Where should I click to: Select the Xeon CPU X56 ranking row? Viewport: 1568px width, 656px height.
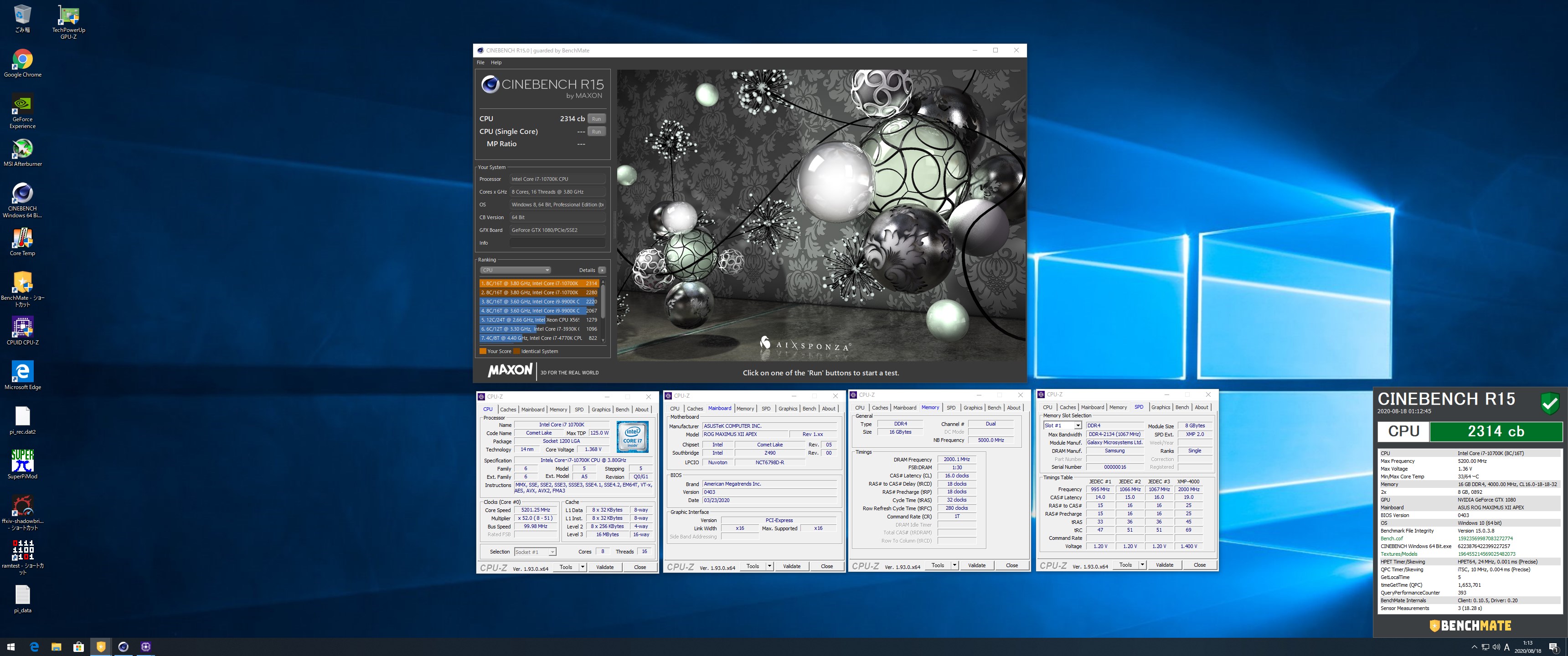[x=539, y=320]
